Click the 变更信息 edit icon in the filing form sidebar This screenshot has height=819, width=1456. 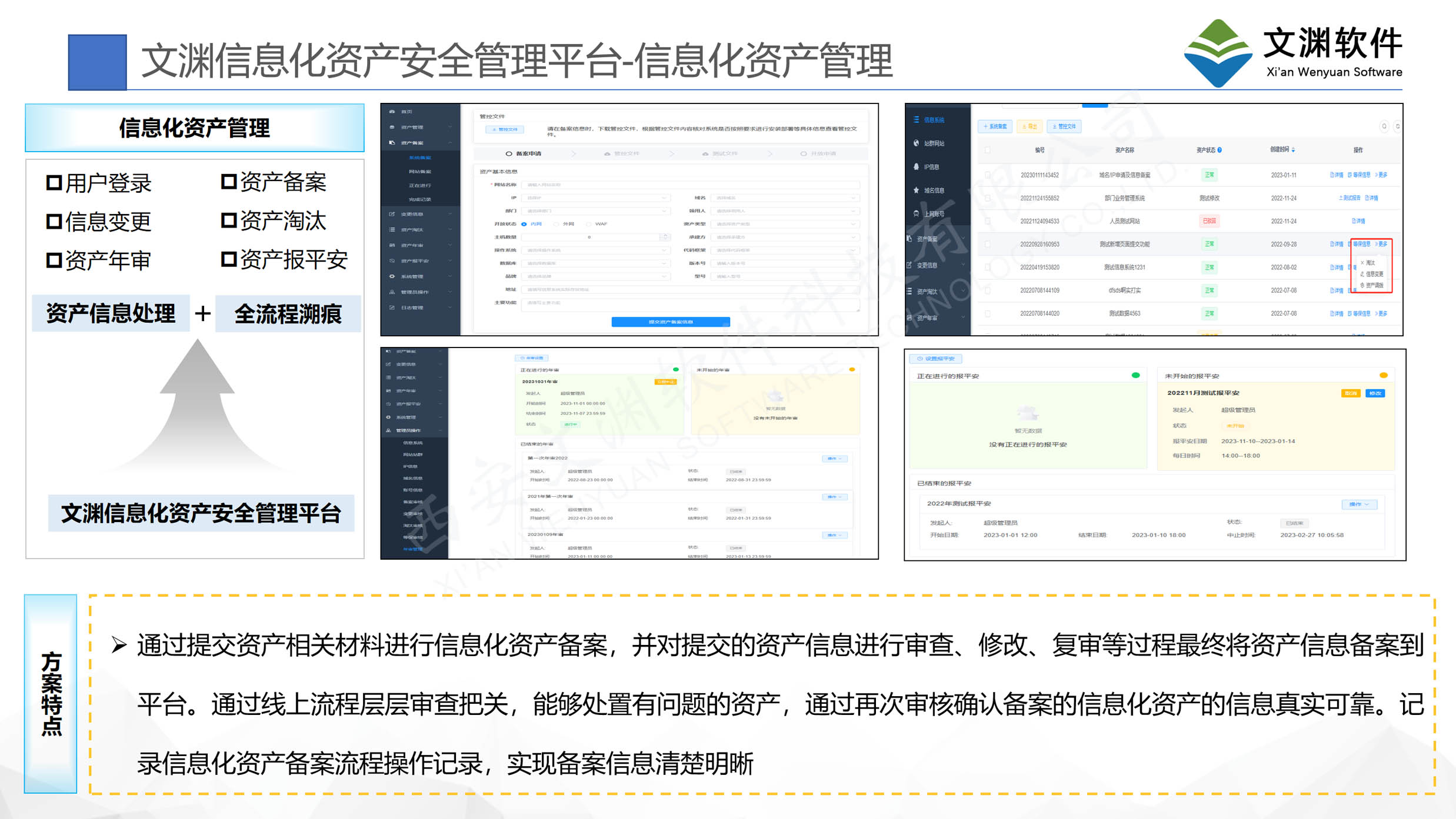pos(392,214)
